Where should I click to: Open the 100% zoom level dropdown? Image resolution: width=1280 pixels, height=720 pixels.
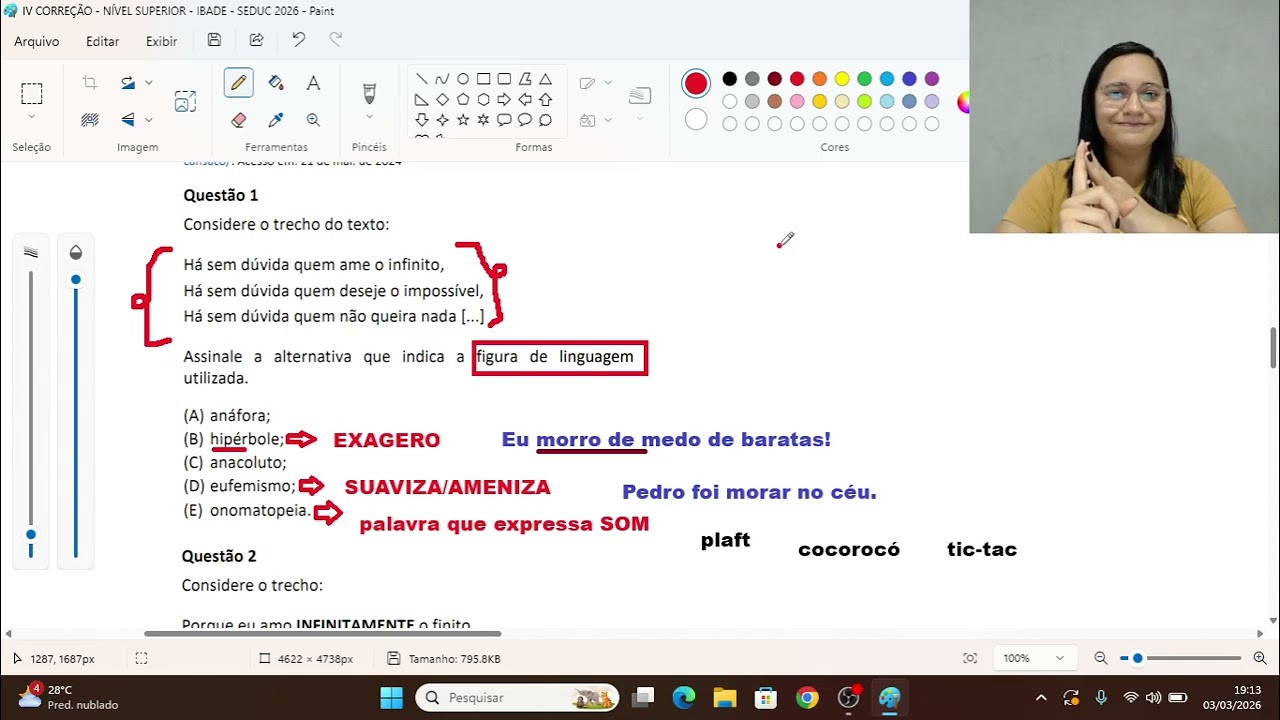pos(1033,658)
